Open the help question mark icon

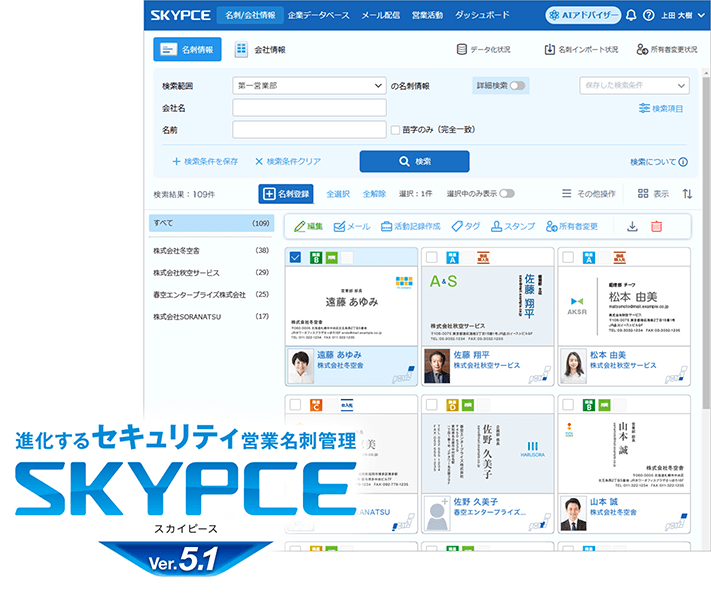coord(649,15)
